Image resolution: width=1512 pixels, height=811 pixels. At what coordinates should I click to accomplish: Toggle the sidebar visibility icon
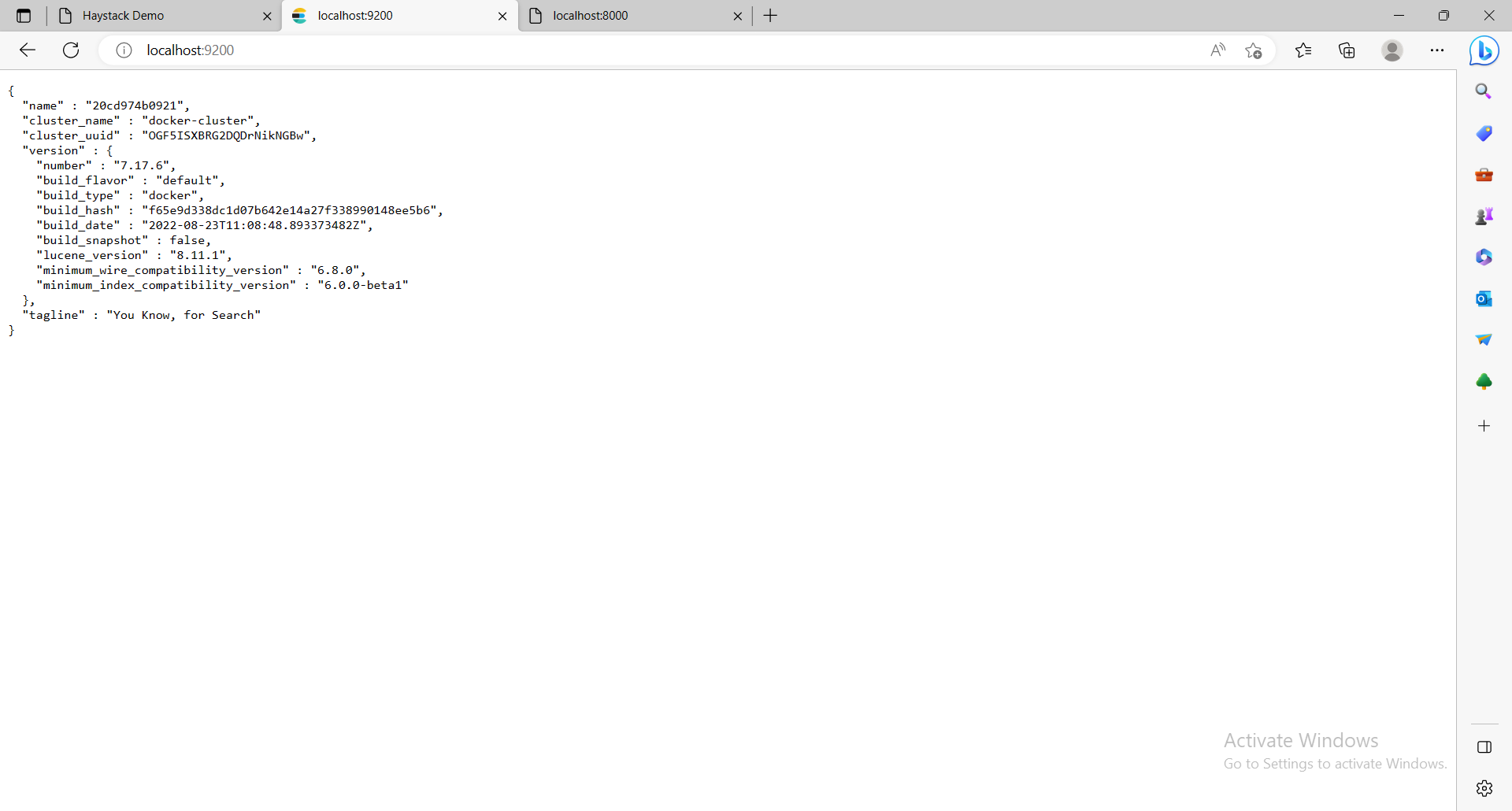pos(1484,747)
